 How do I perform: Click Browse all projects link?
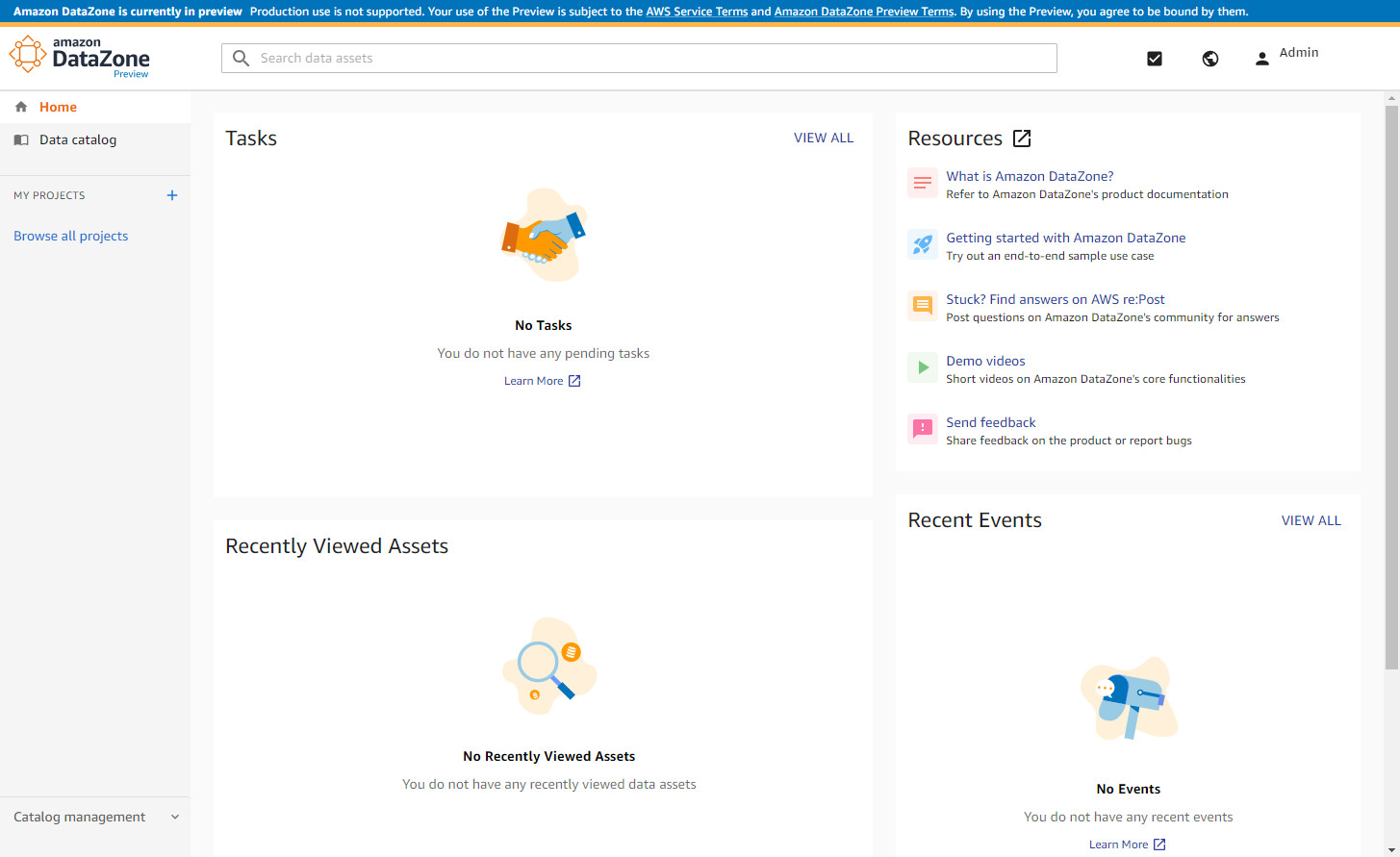(x=70, y=236)
